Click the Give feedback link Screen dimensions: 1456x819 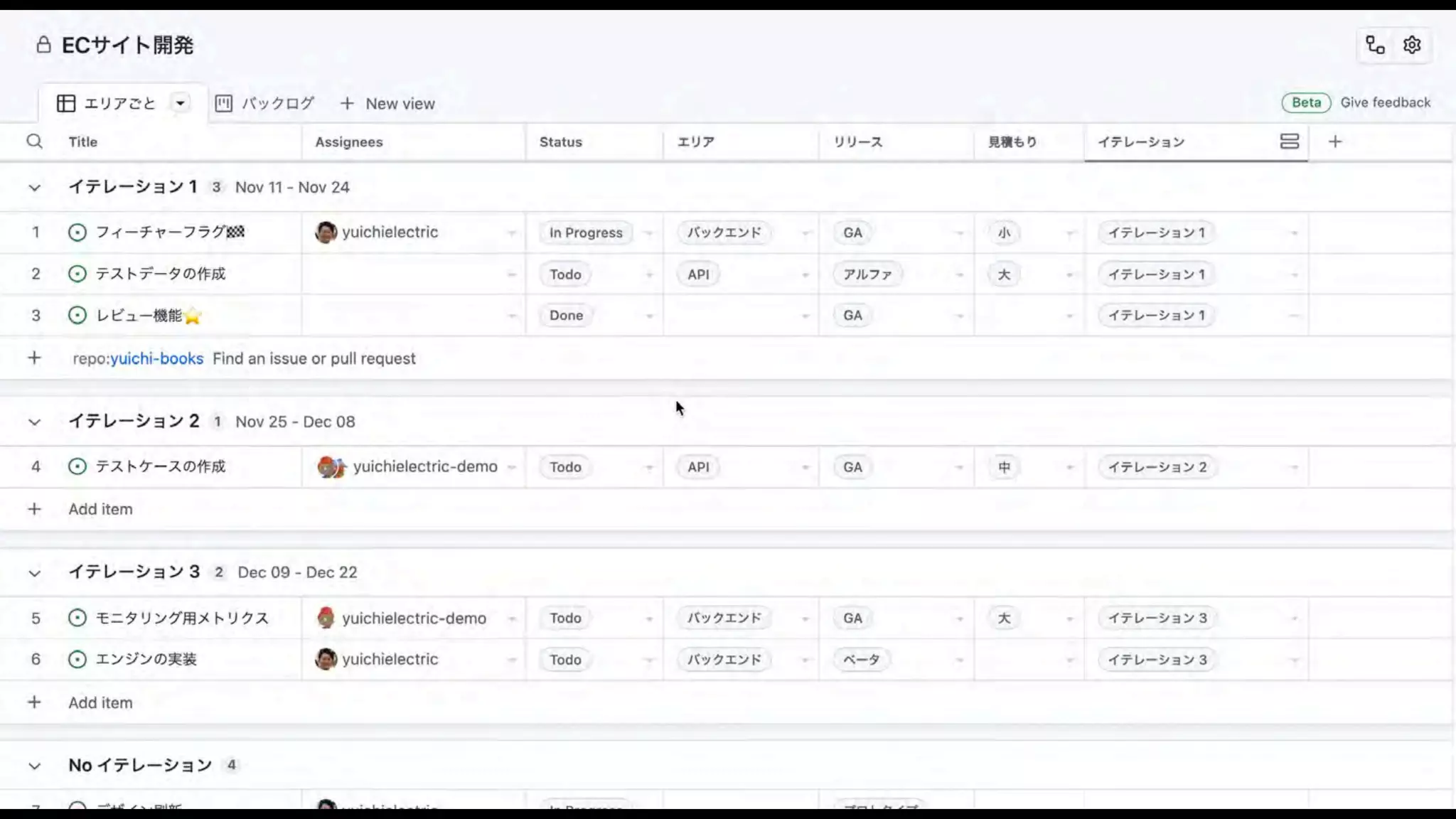click(x=1385, y=102)
